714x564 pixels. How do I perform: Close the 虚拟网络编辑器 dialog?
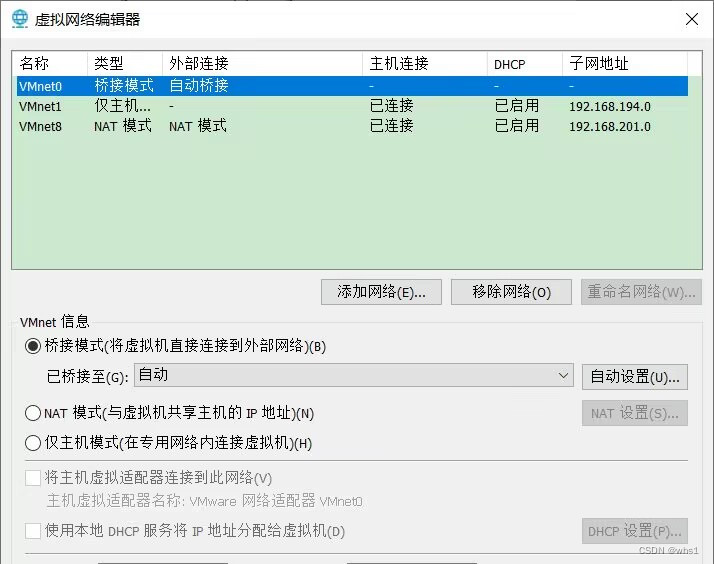pyautogui.click(x=692, y=19)
